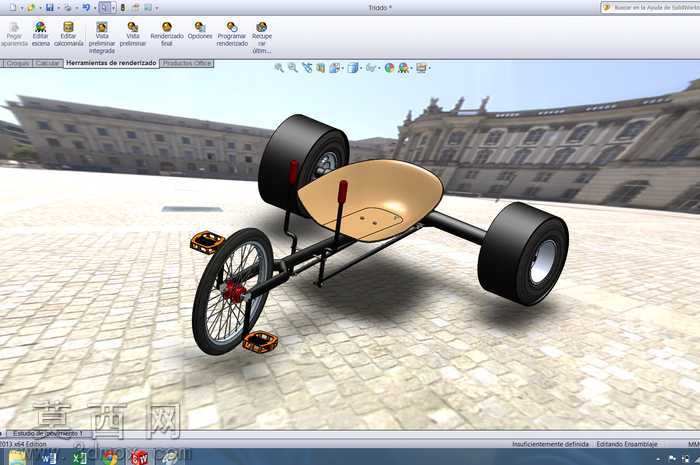700x465 pixels.
Task: Click the Options icon in quick toolbar
Action: click(148, 8)
